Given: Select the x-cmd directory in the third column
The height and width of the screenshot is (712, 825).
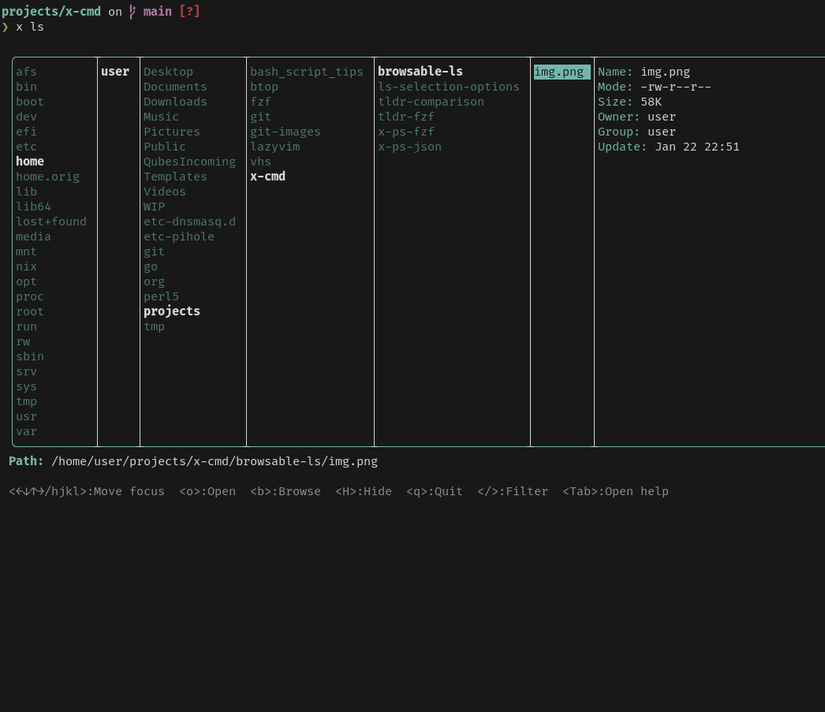Looking at the screenshot, I should 267,176.
